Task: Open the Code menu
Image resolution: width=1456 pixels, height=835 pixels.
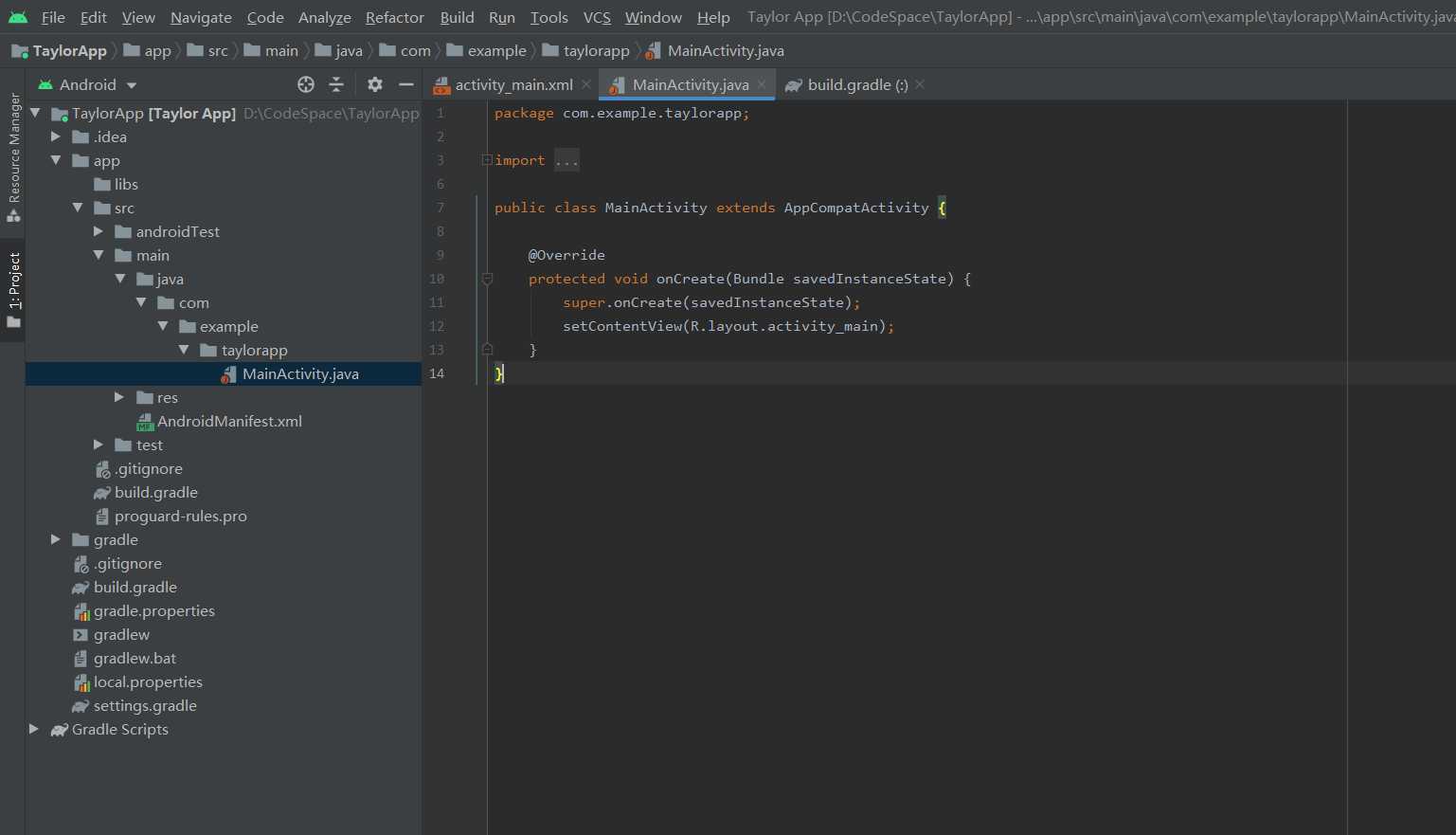Action: [265, 17]
